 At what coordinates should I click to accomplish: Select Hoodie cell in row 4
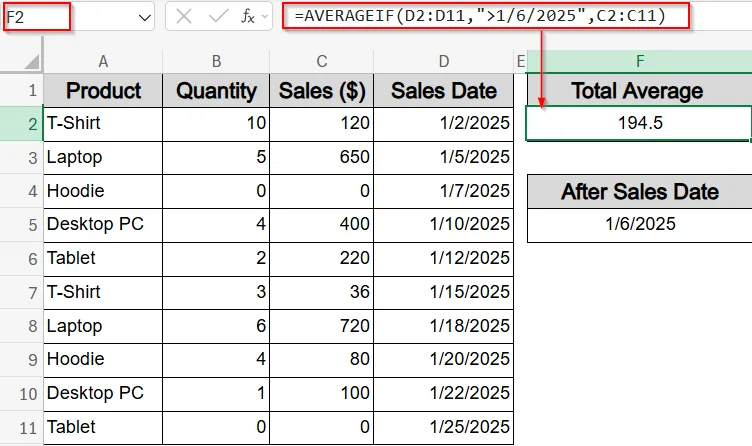click(x=103, y=191)
